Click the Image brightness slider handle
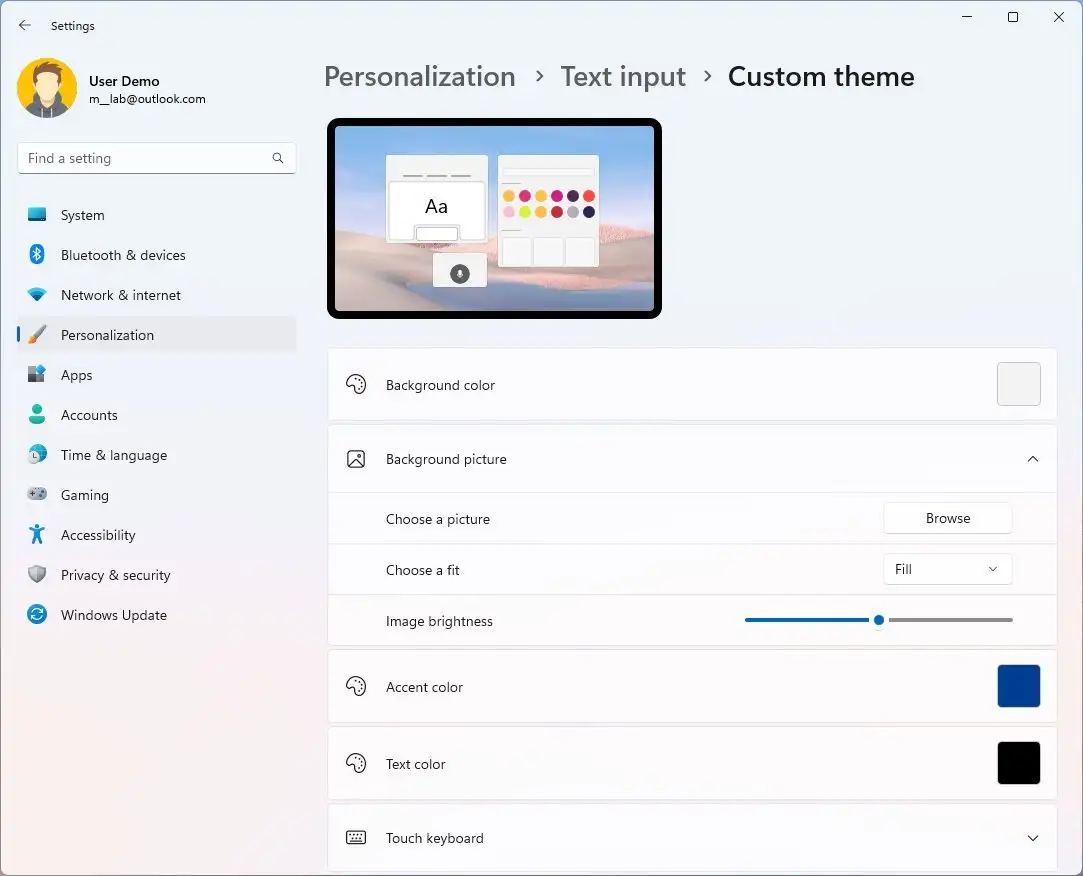 (879, 620)
